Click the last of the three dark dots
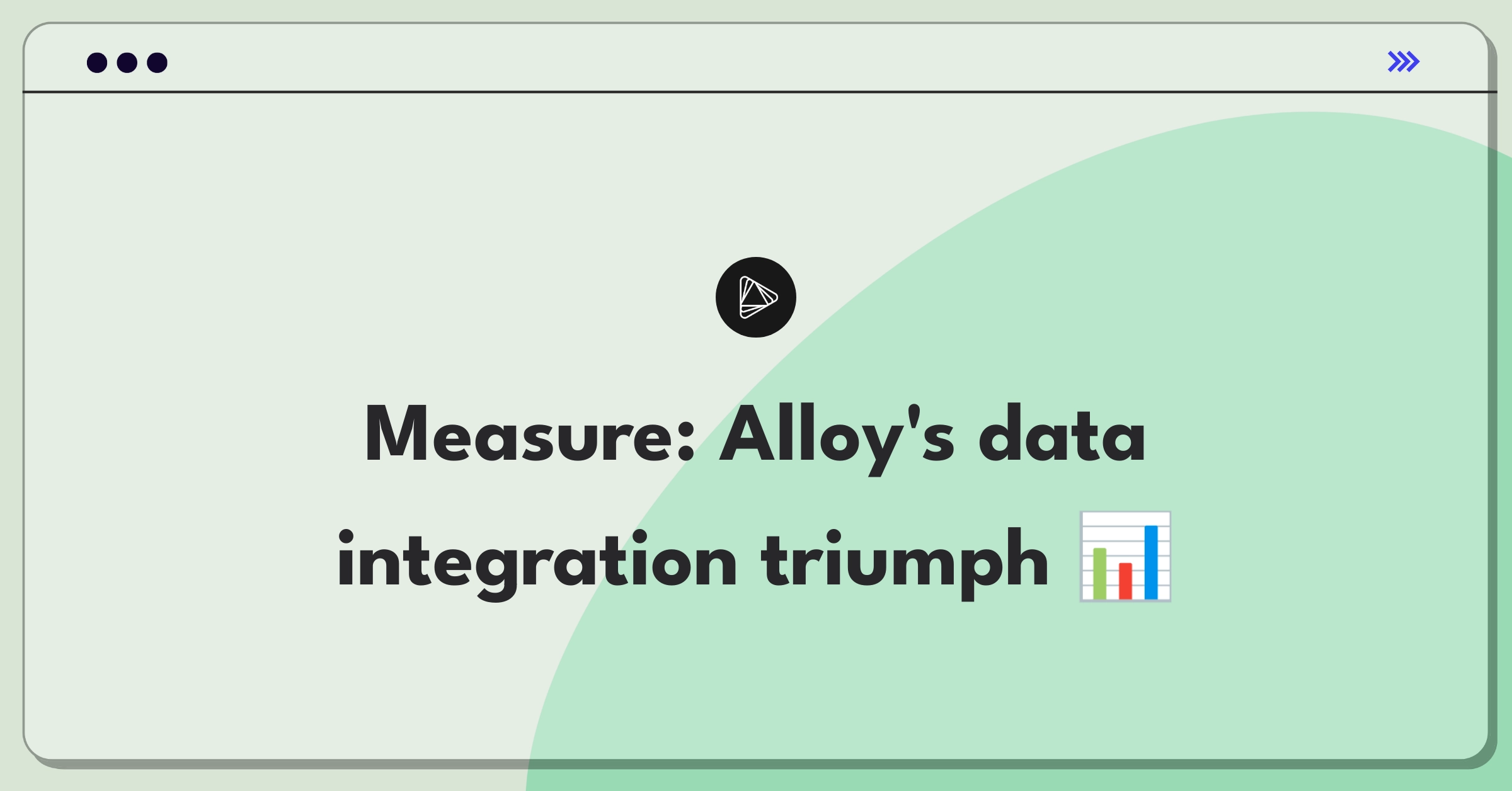 click(x=157, y=63)
